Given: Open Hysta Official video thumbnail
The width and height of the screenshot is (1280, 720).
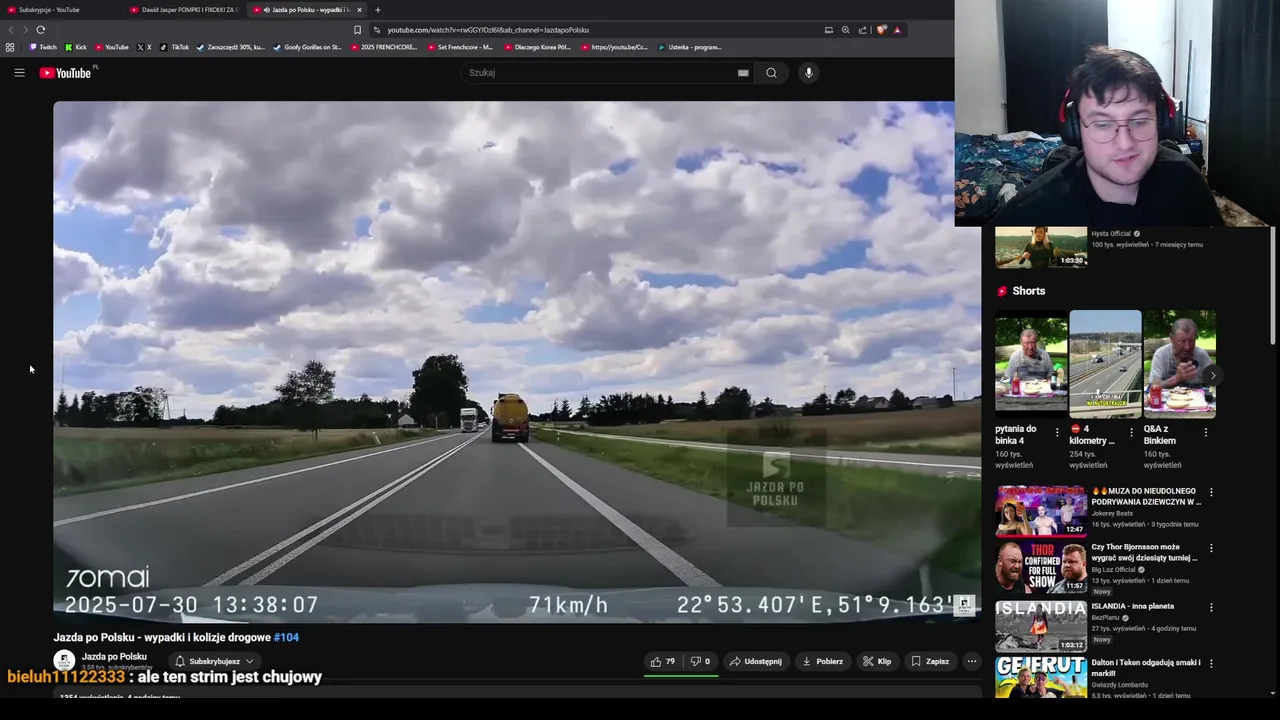Looking at the screenshot, I should [x=1040, y=247].
